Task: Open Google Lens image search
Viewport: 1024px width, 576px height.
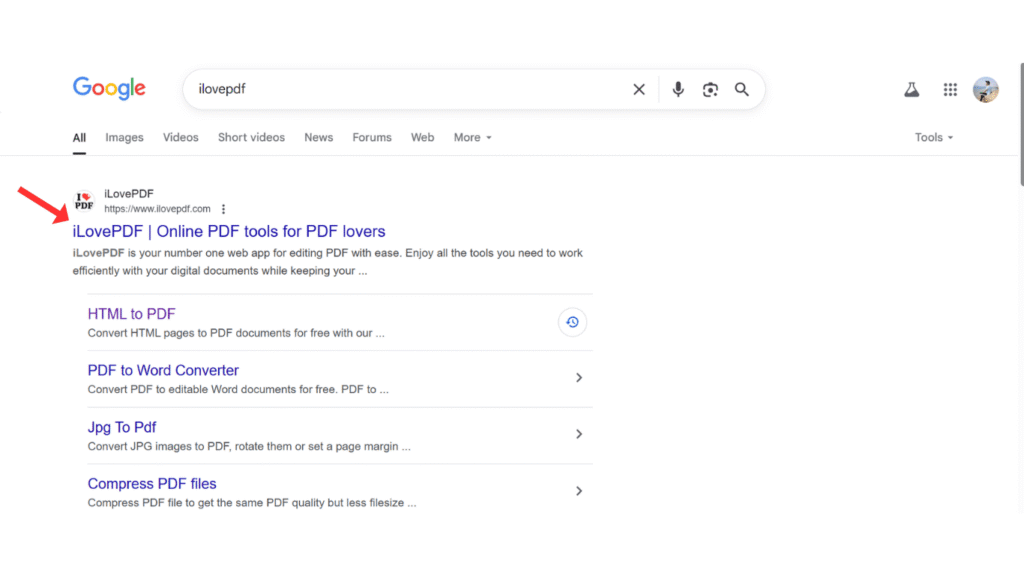Action: (710, 89)
